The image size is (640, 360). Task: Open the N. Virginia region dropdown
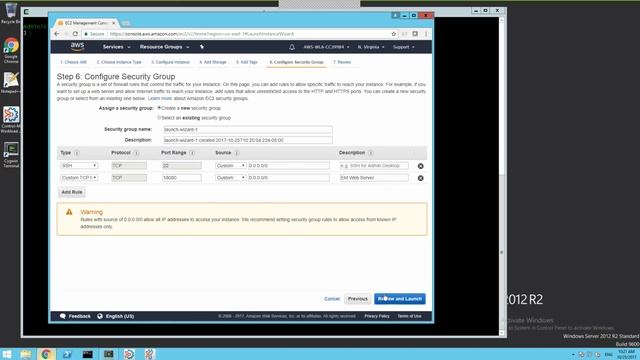click(371, 47)
